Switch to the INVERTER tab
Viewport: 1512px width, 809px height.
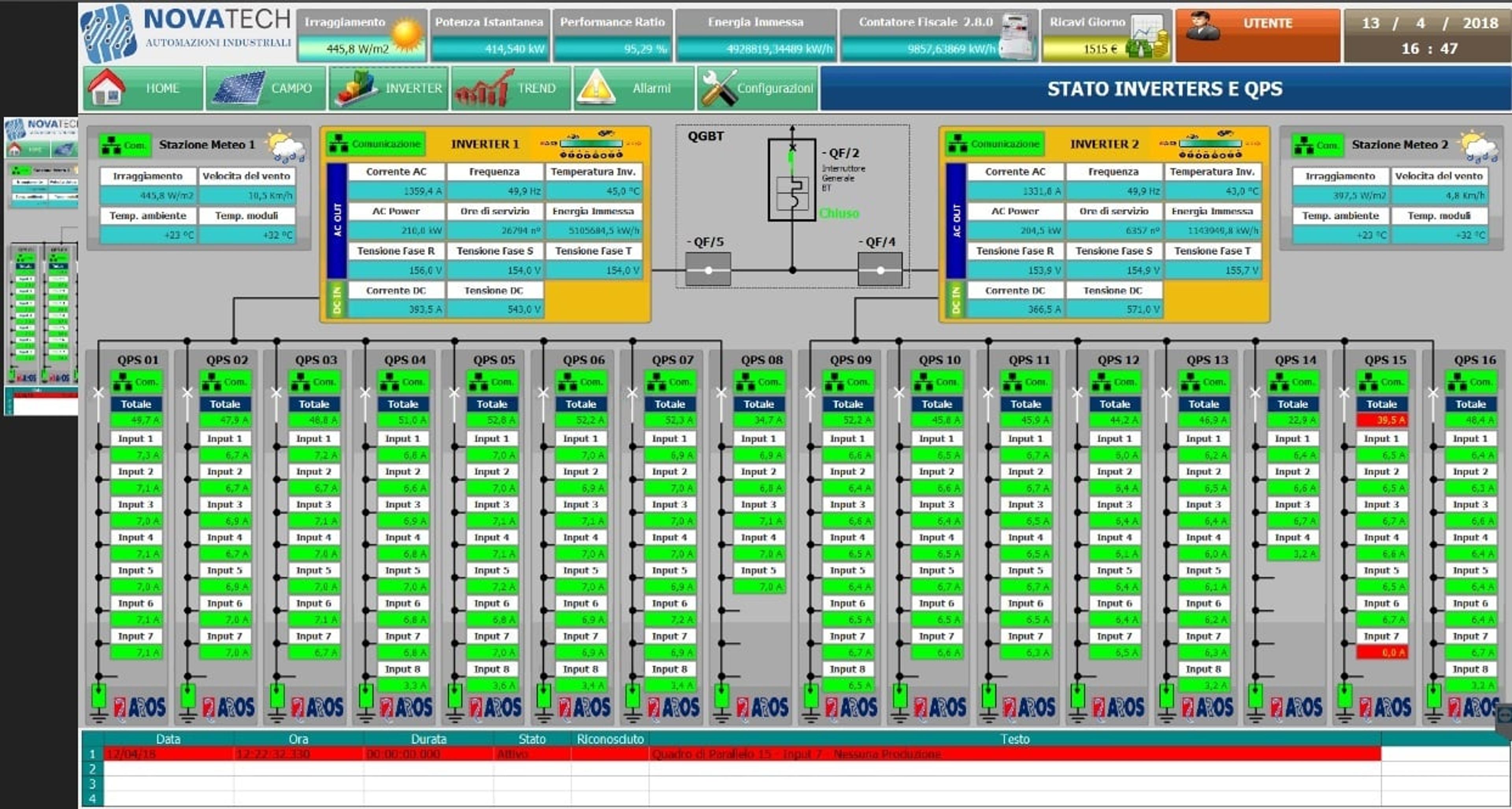(389, 88)
